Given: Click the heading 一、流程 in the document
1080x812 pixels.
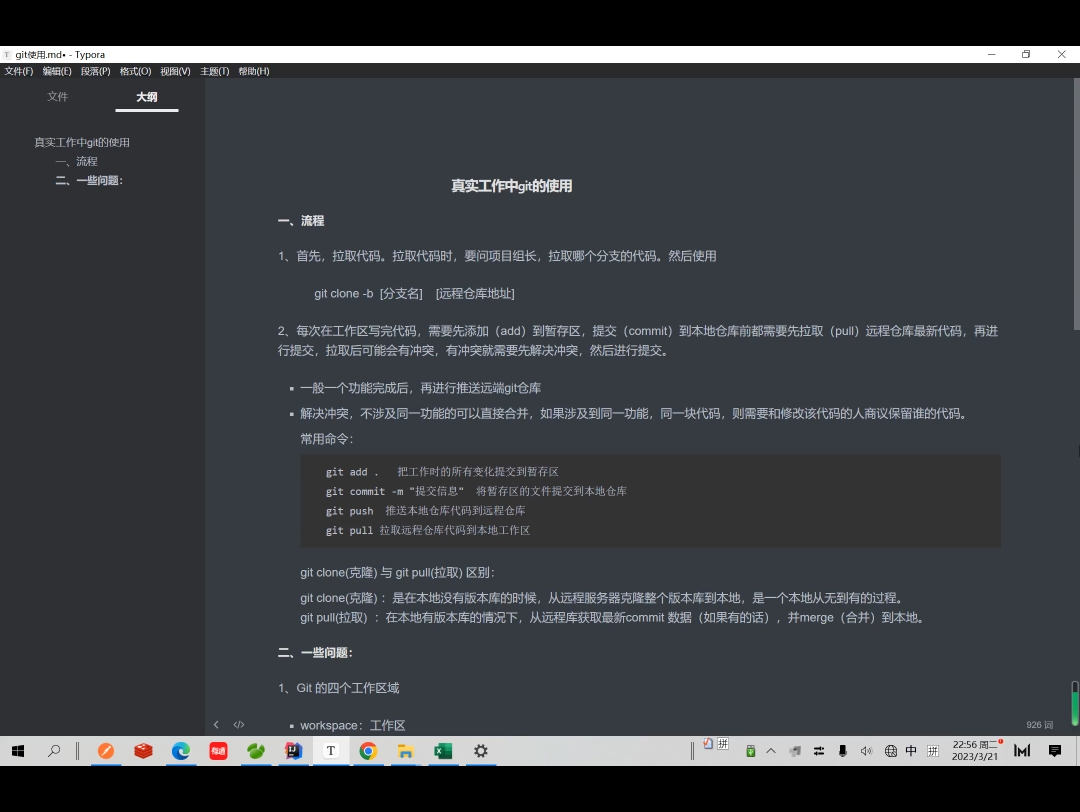Looking at the screenshot, I should 301,221.
